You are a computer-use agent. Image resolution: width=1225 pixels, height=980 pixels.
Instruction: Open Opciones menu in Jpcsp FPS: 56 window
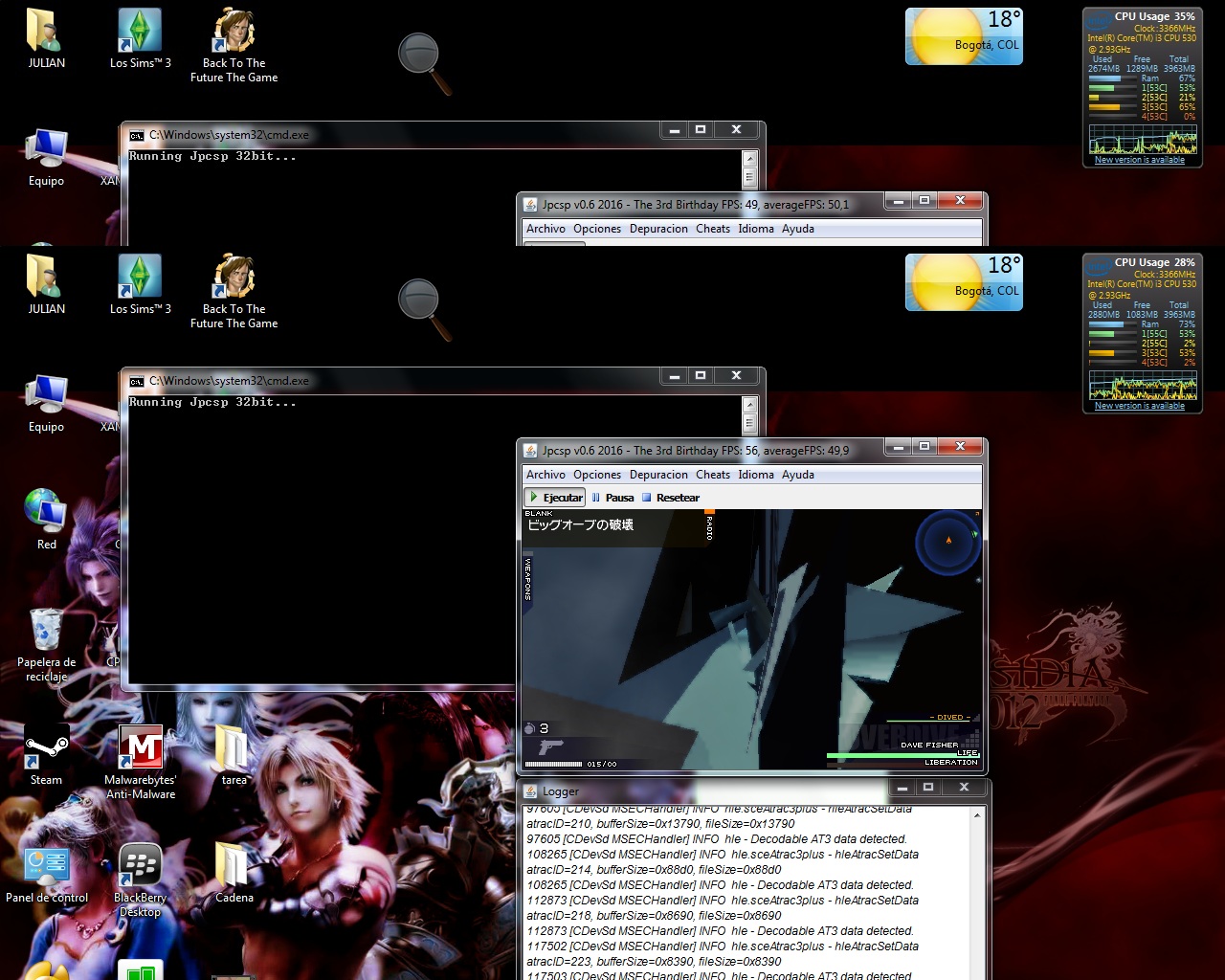(x=597, y=475)
